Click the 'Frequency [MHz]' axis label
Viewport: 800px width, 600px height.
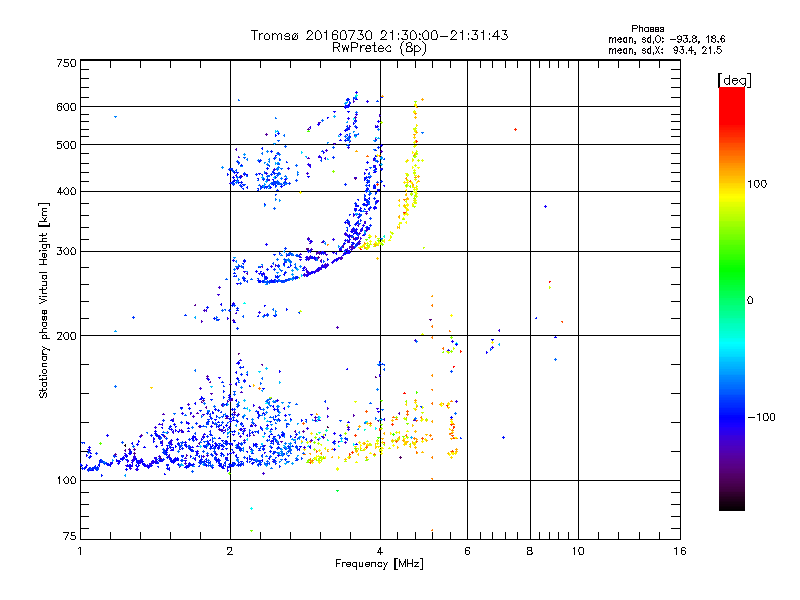(x=379, y=564)
